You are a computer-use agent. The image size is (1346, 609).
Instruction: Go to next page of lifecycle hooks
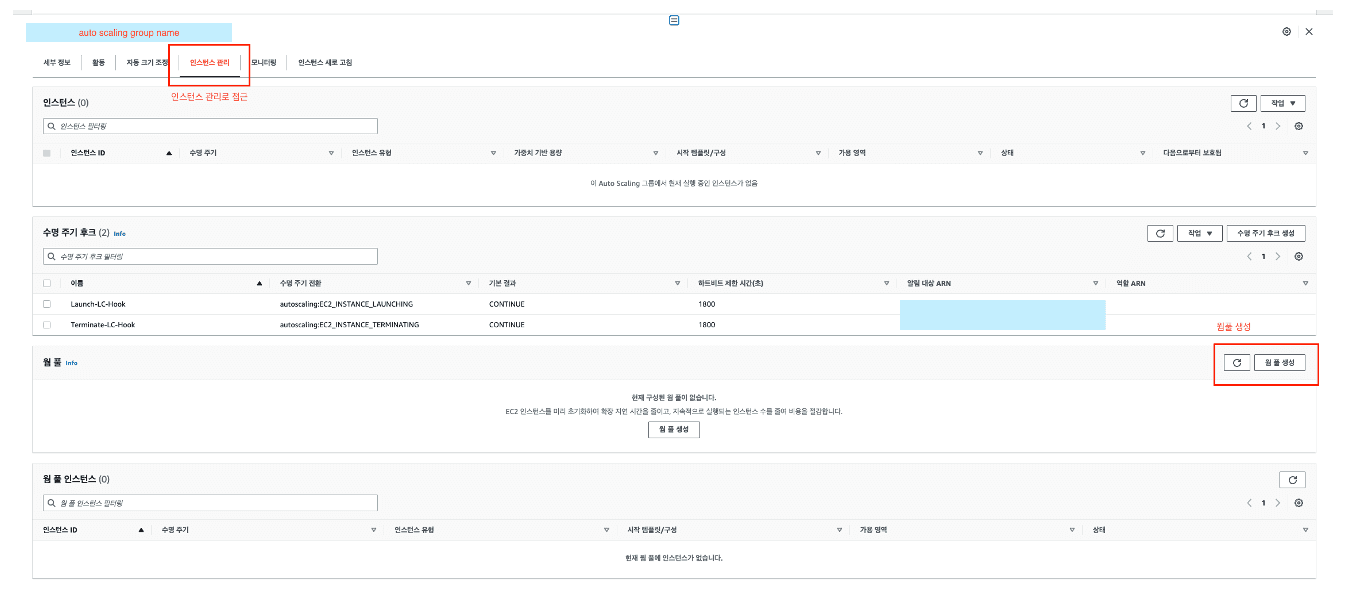1278,256
